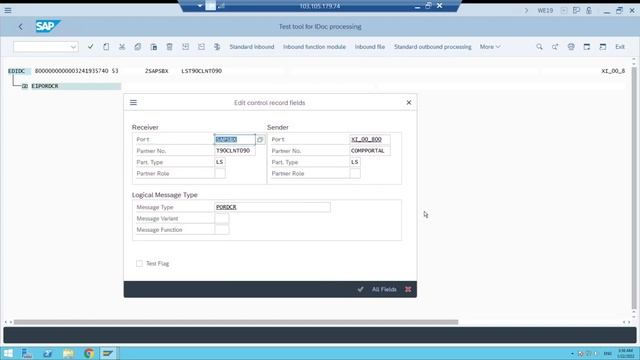This screenshot has height=360, width=640.
Task: Click the checkmark icon in the toolbar
Action: pyautogui.click(x=90, y=47)
